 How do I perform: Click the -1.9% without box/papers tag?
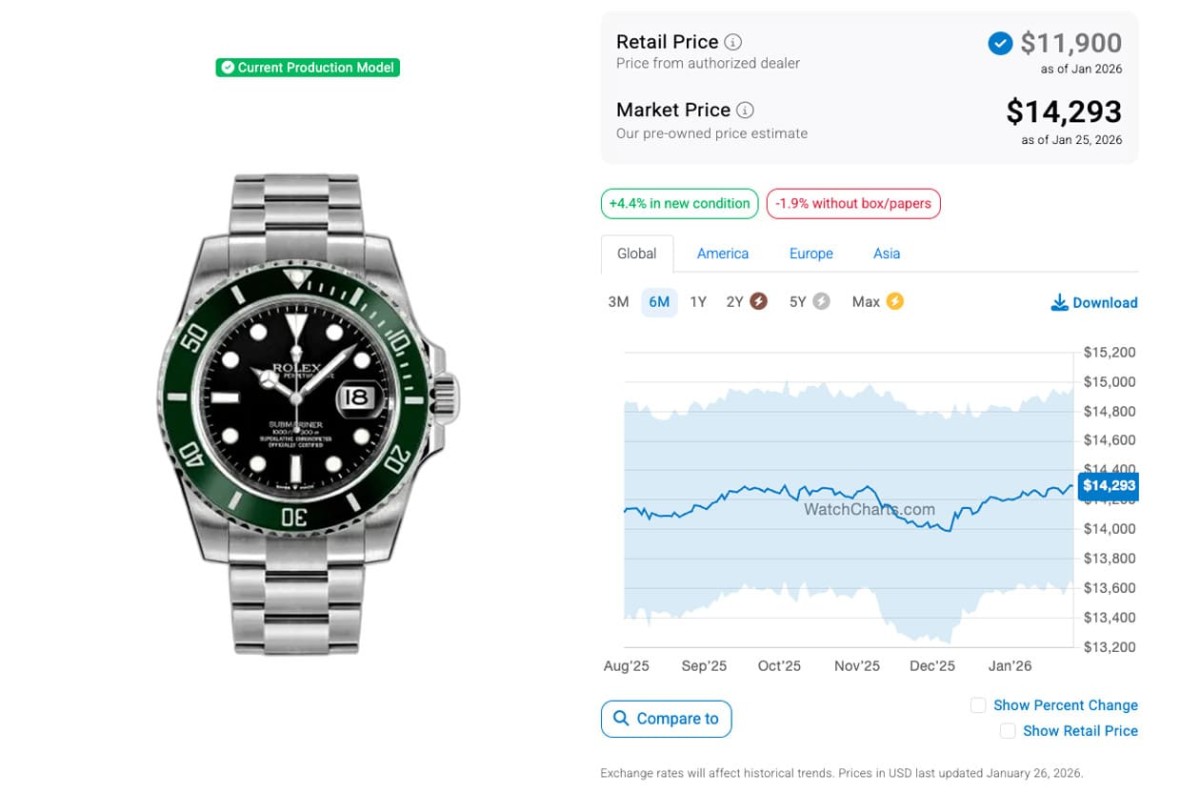click(853, 203)
